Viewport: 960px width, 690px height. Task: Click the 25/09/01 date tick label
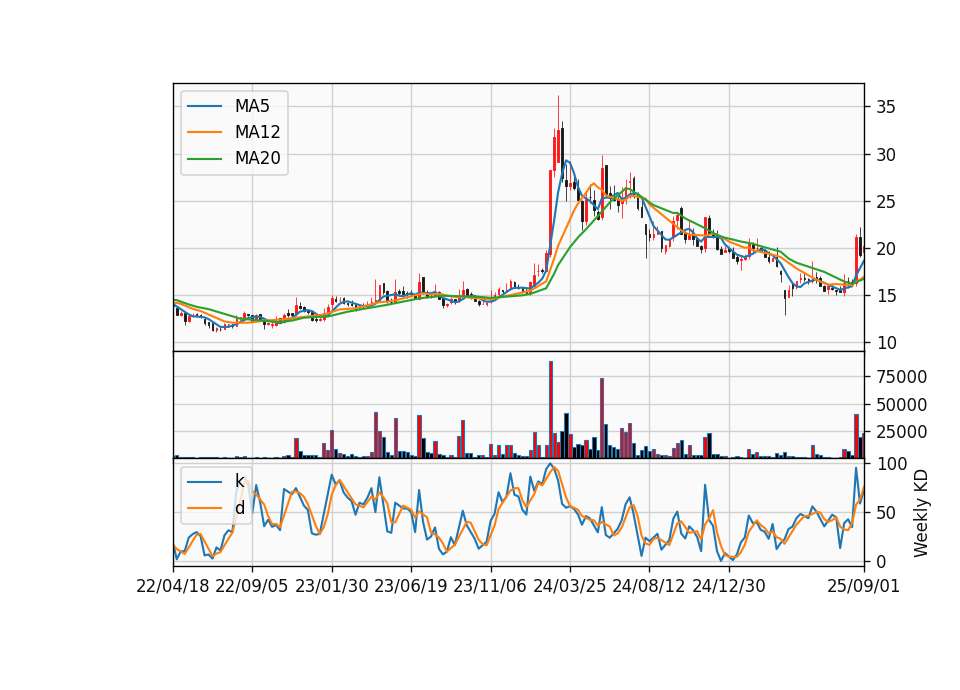863,586
